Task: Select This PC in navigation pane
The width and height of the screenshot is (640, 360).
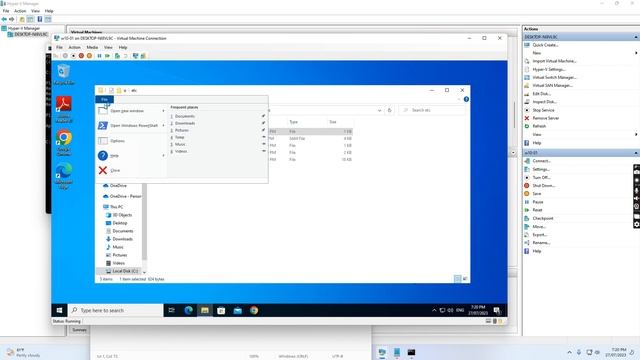Action: (x=116, y=207)
